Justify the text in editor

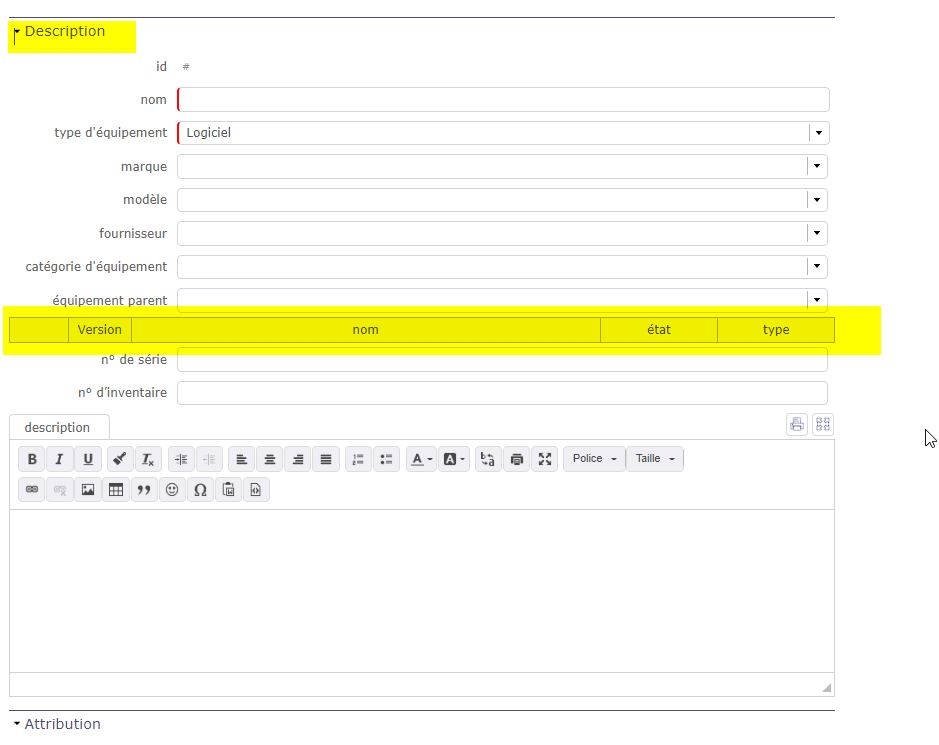point(326,459)
